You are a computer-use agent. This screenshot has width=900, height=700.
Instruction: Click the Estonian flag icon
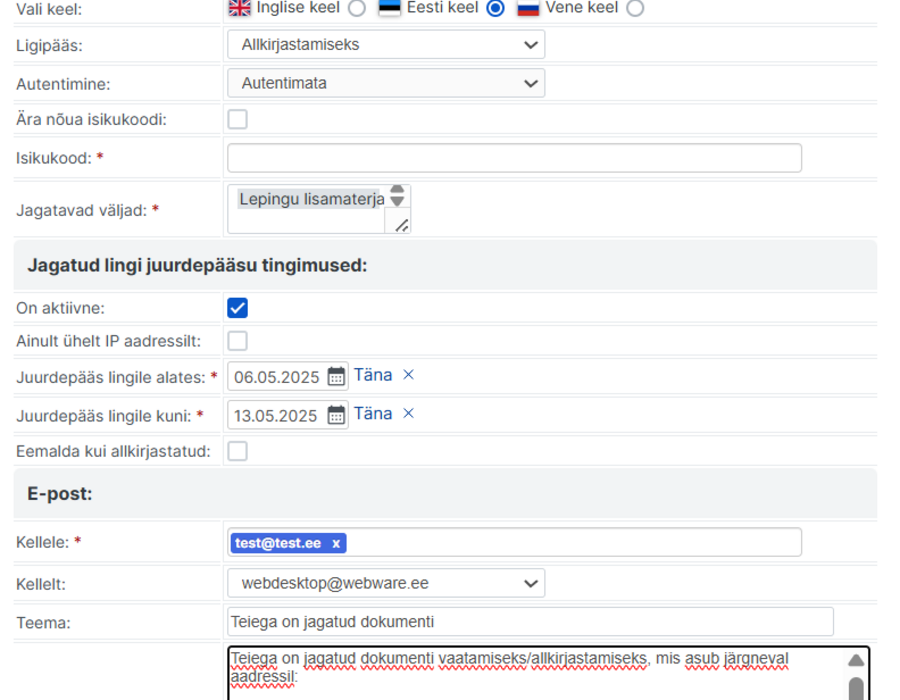click(x=390, y=8)
